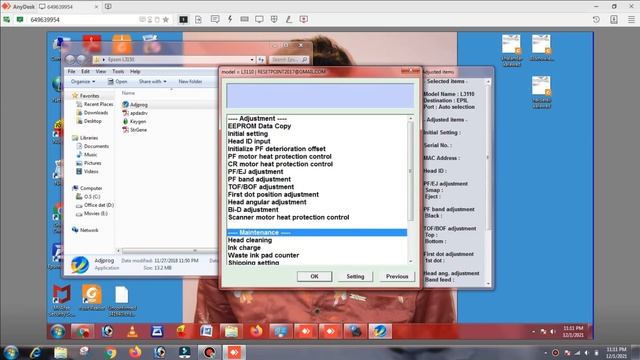The image size is (640, 360).
Task: Open VLC cone in remote taskbar
Action: [x=132, y=331]
